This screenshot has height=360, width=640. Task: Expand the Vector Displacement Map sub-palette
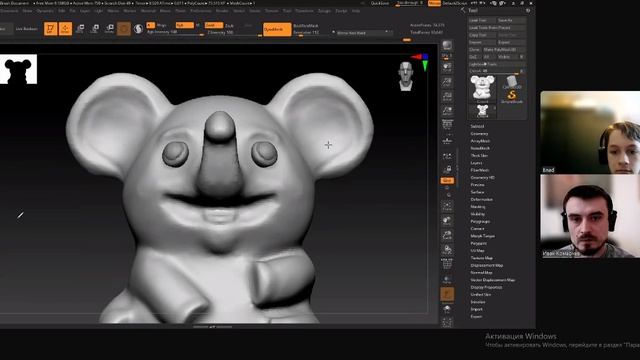pos(493,280)
